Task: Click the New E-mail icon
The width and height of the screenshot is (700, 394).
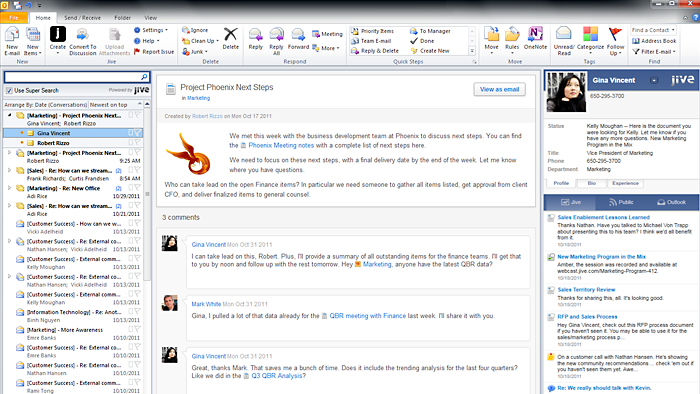Action: click(12, 35)
